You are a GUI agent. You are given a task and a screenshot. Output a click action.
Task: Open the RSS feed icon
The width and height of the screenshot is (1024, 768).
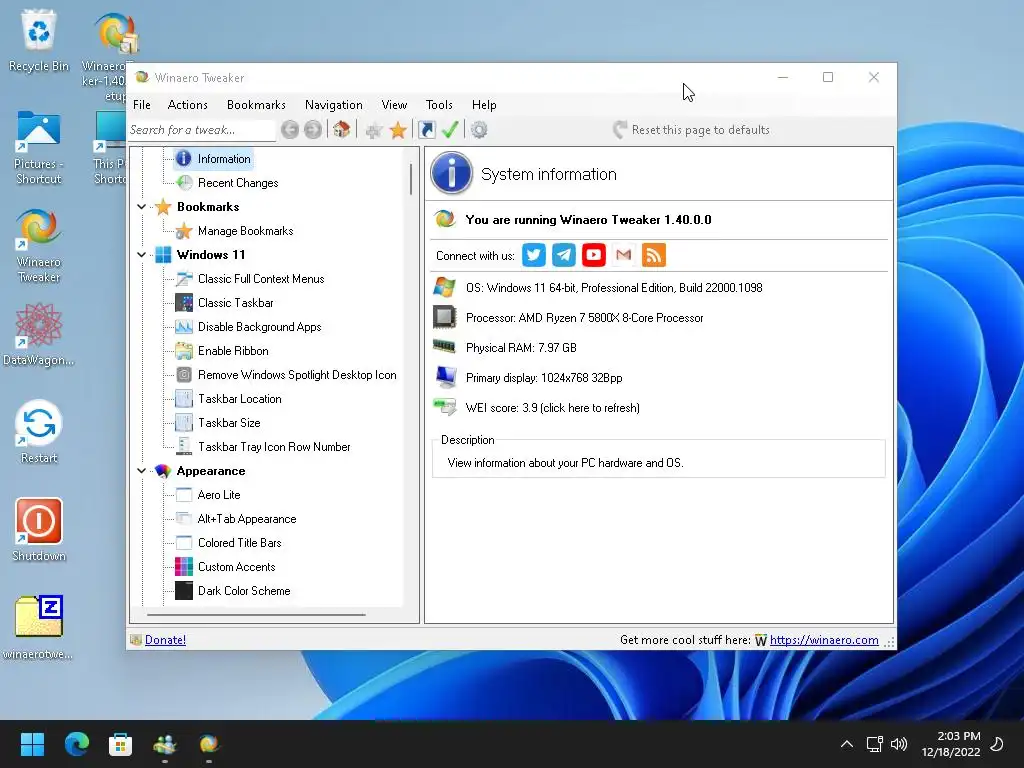654,255
